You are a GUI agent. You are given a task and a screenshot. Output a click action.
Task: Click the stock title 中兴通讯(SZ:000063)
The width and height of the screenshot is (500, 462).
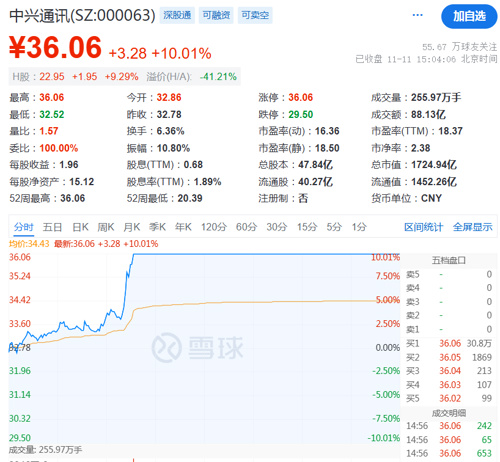click(x=82, y=15)
